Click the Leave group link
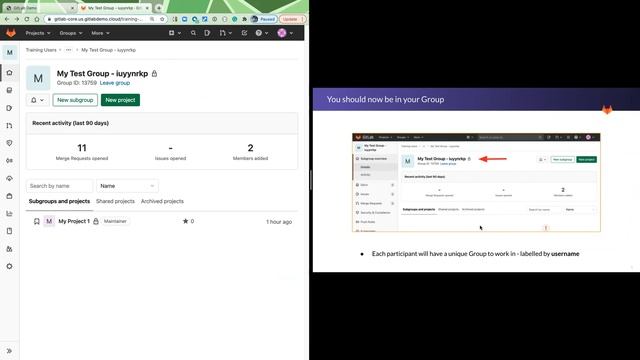The image size is (640, 360). coord(115,83)
